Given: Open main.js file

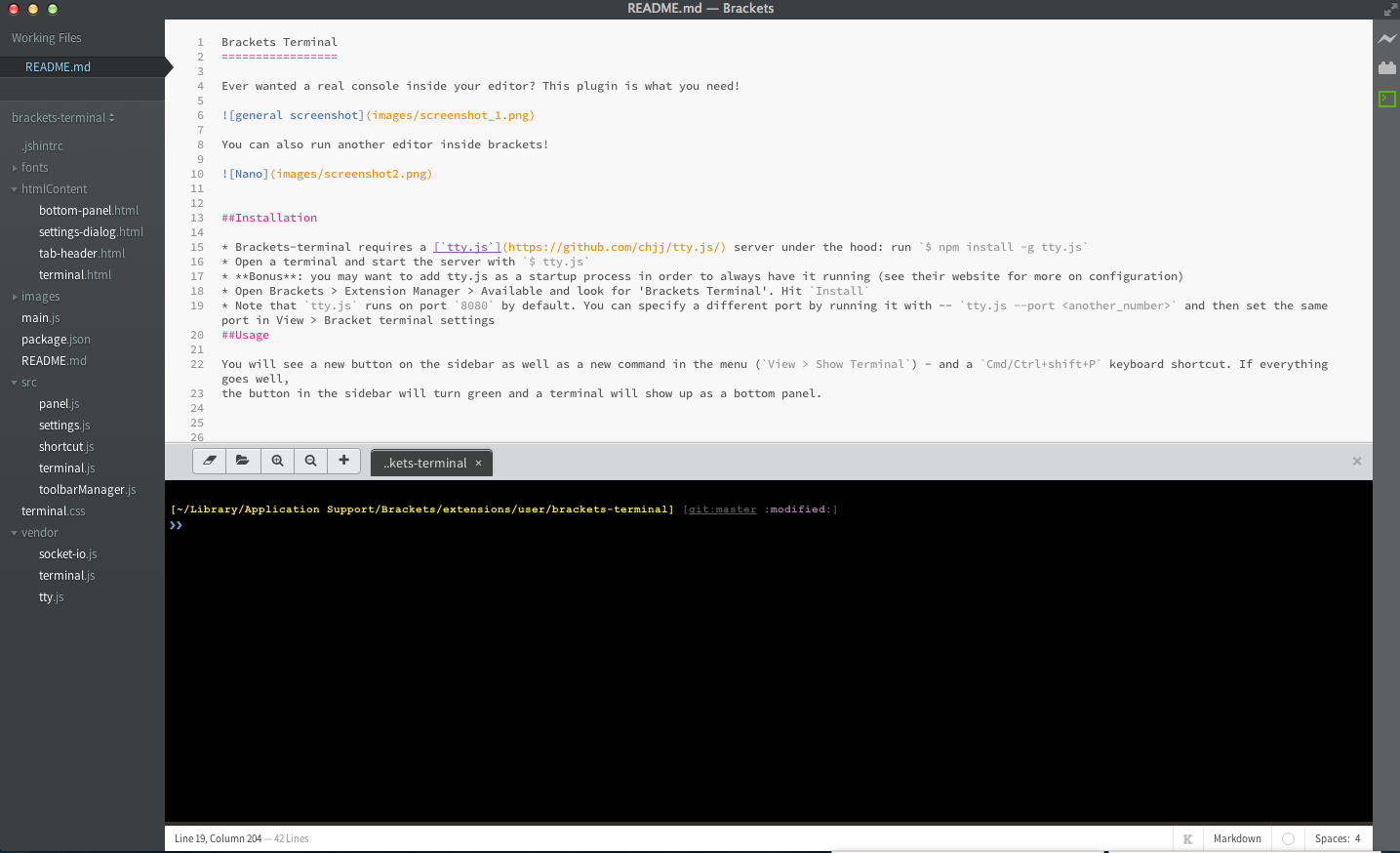Looking at the screenshot, I should [x=41, y=318].
